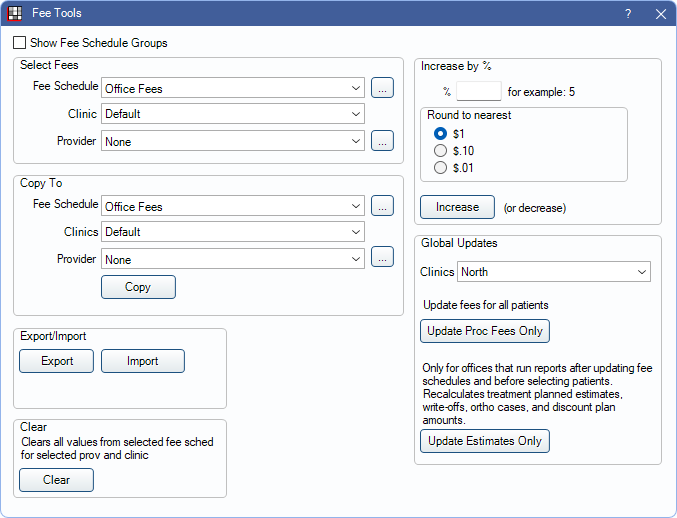677x518 pixels.
Task: Click ellipsis button beside Select Fees Fee Schedule
Action: [x=382, y=88]
